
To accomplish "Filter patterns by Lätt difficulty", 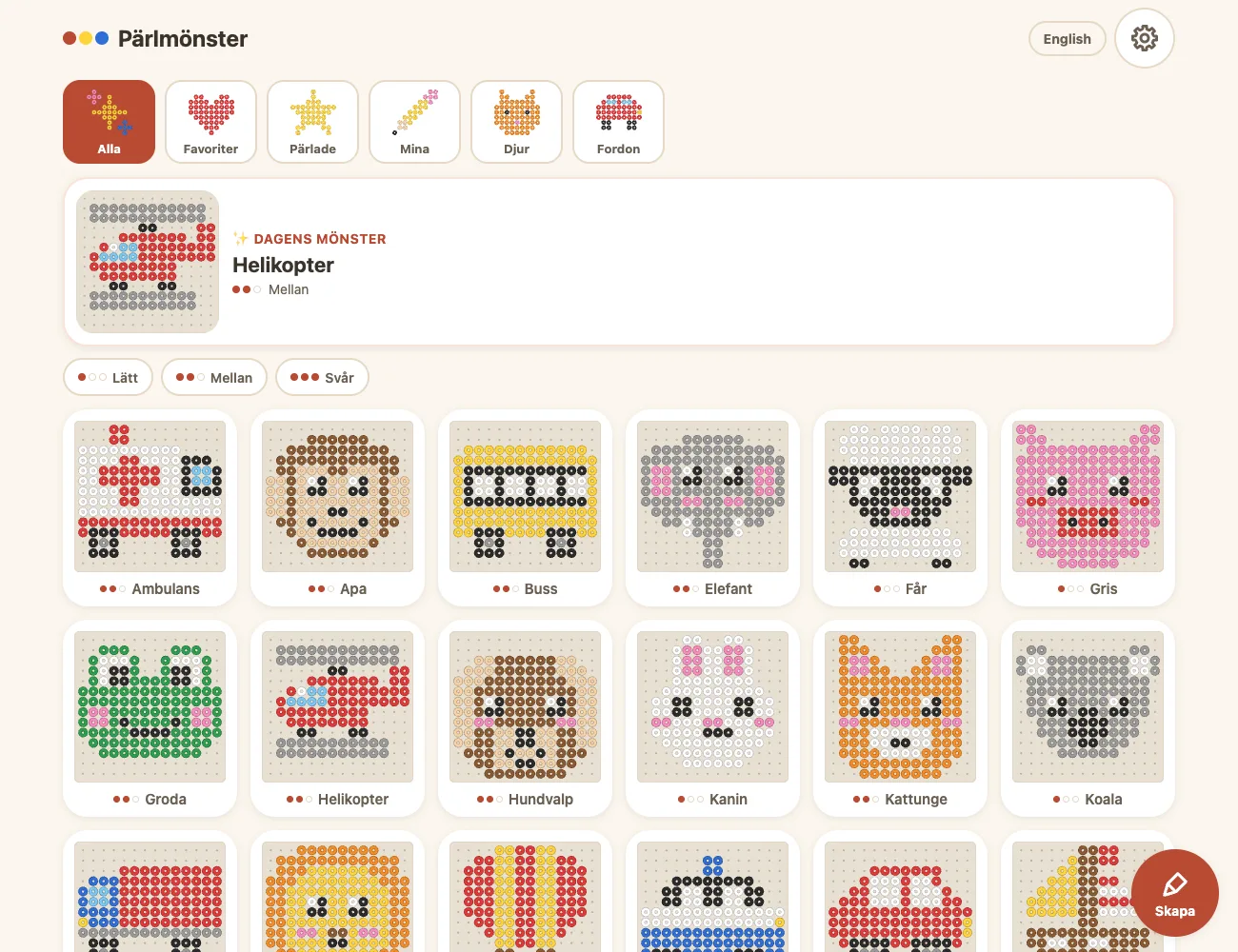I will point(108,377).
